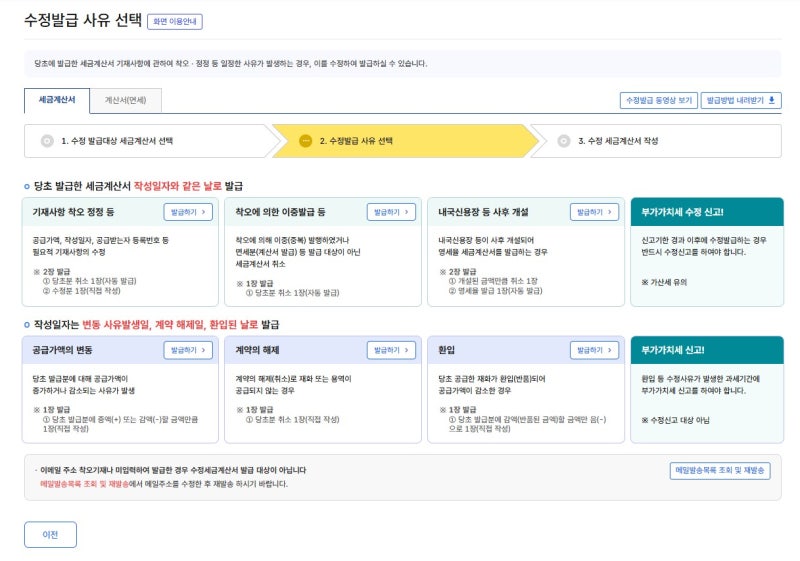Click the text ② 영세율 발급 1장(자동 발급)
This screenshot has width=800, height=561.
(x=495, y=291)
